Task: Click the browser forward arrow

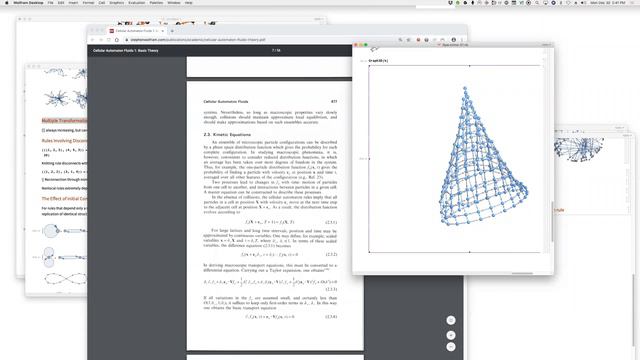Action: [100, 40]
